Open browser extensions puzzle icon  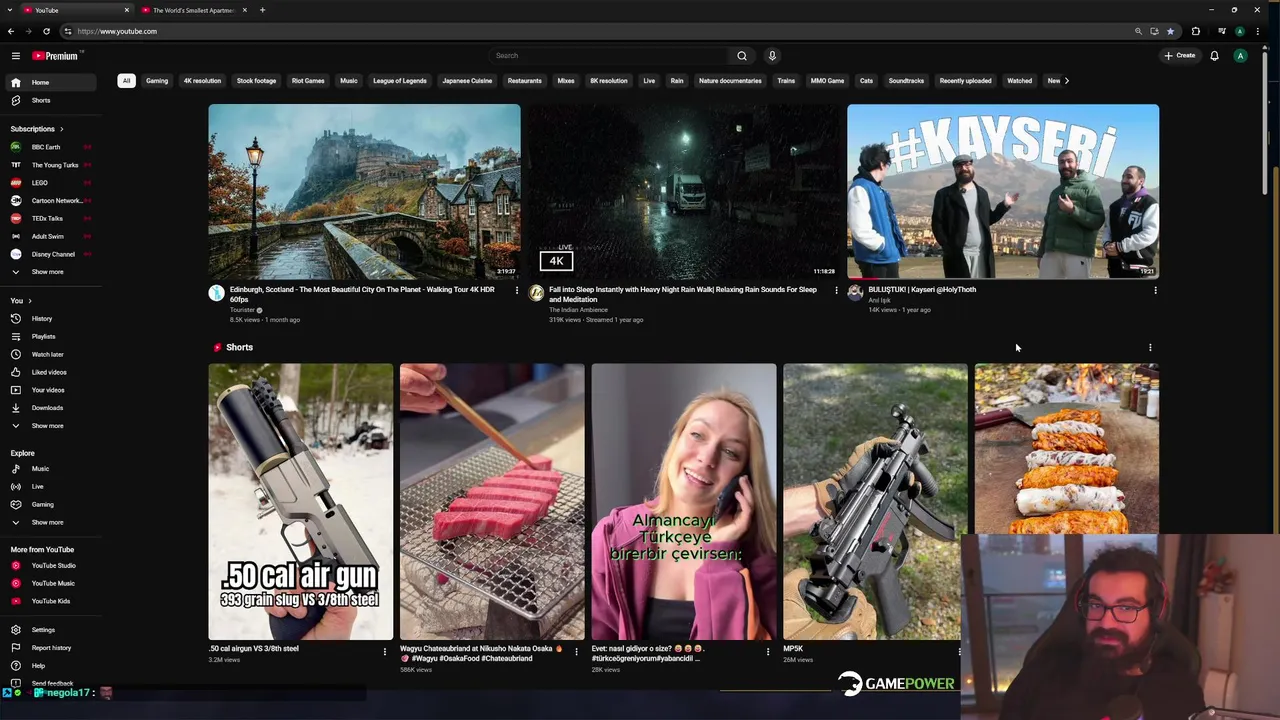(1196, 31)
